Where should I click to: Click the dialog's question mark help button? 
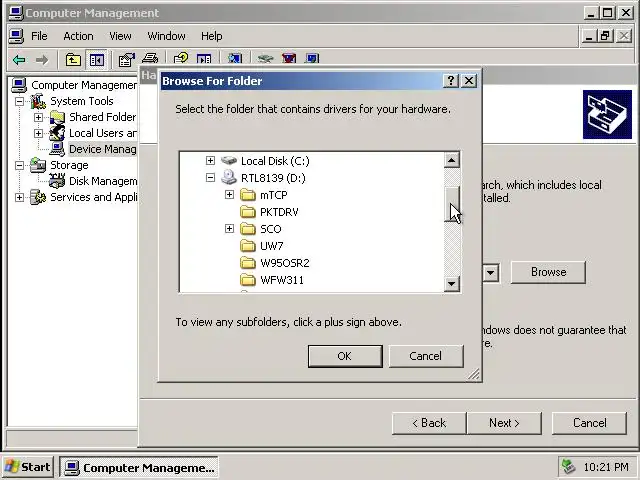pyautogui.click(x=451, y=81)
